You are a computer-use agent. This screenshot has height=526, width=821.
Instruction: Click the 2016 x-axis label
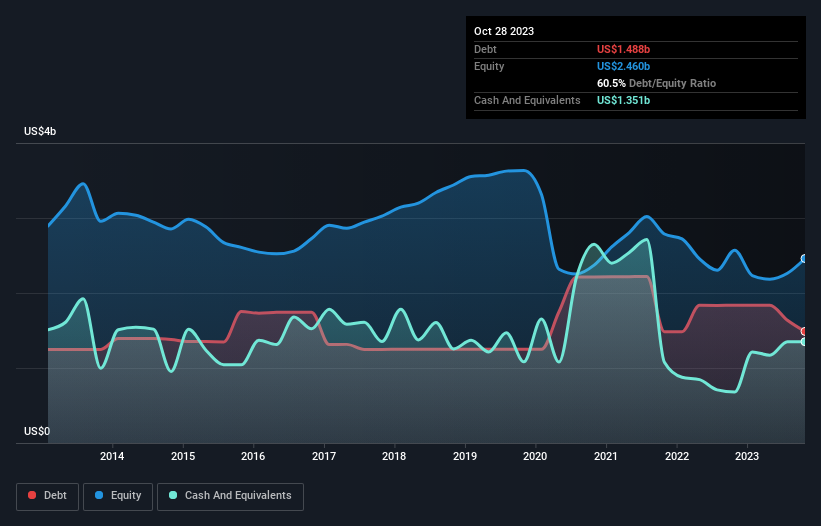tap(253, 456)
